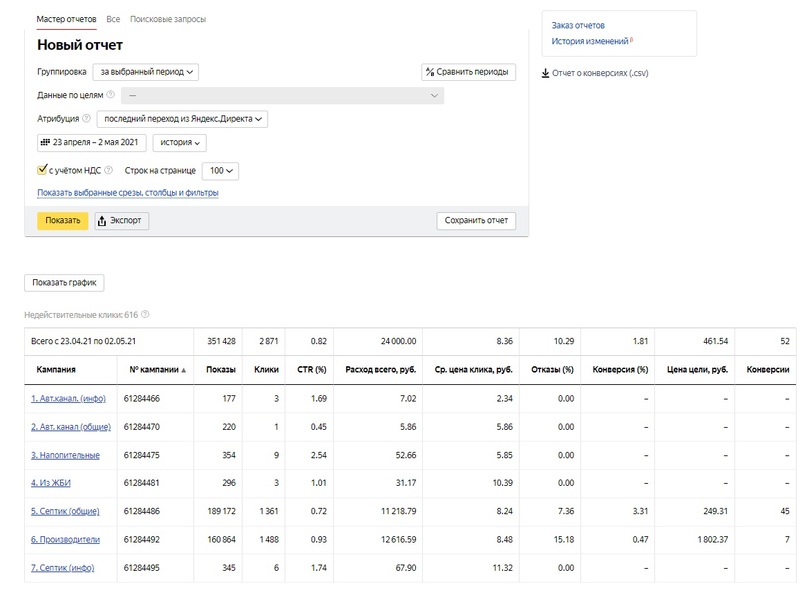Open the Строк на странице dropdown 100
Image resolution: width=807 pixels, height=595 pixels.
pos(220,170)
